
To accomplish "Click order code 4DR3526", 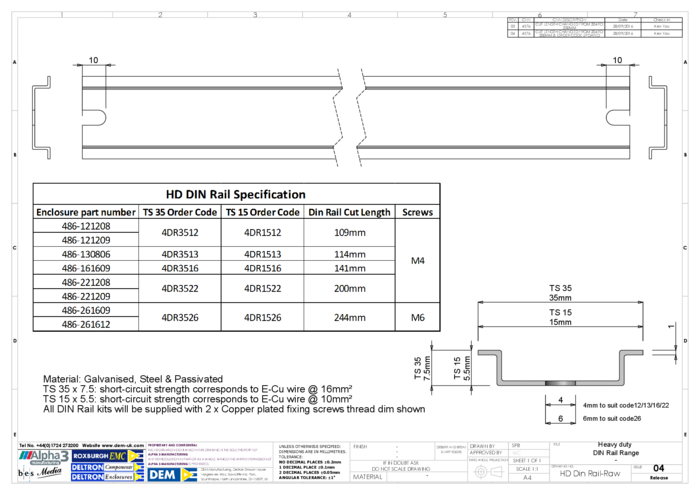I will click(x=180, y=318).
